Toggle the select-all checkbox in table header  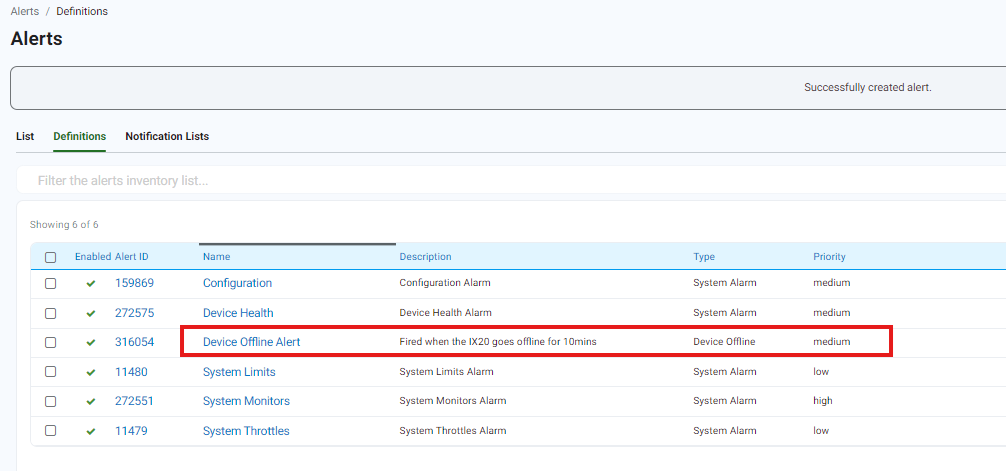point(51,257)
